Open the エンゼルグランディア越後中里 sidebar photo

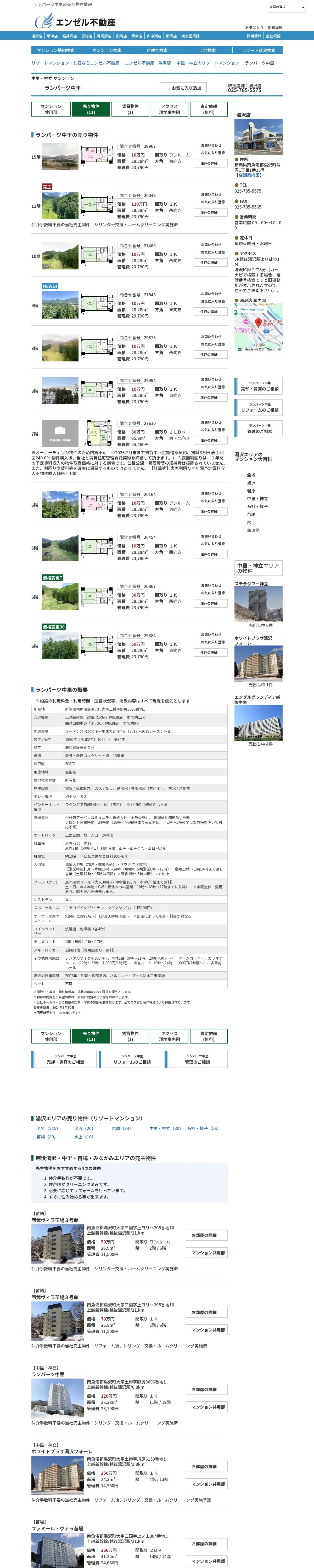coord(259,723)
